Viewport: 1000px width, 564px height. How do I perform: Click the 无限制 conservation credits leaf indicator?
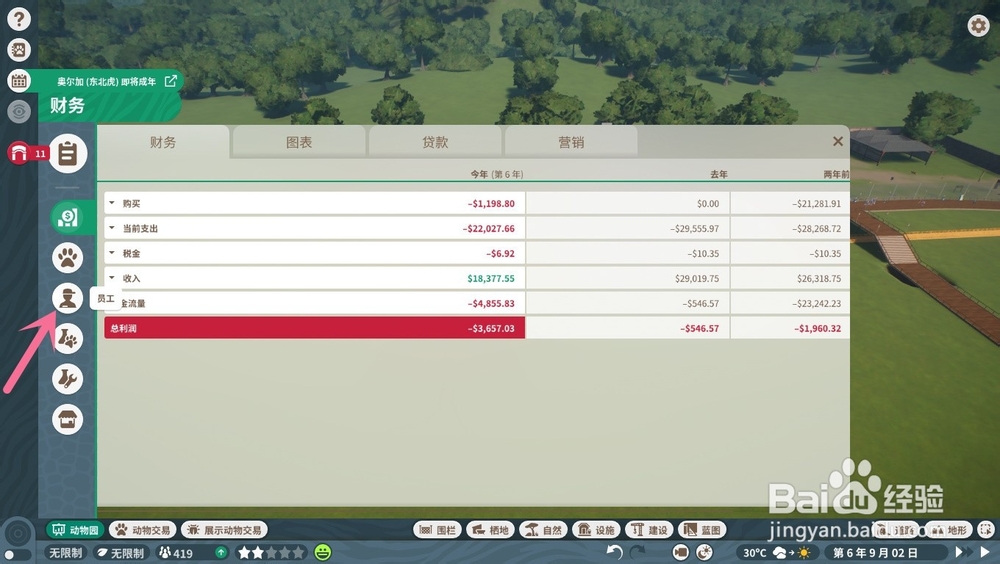point(121,553)
